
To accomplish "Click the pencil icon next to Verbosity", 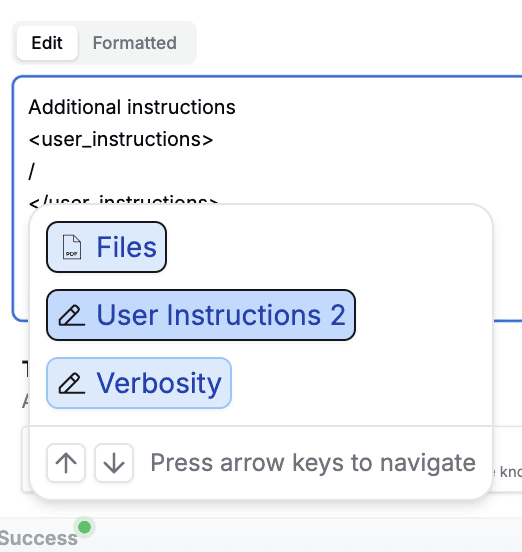I will [x=72, y=383].
